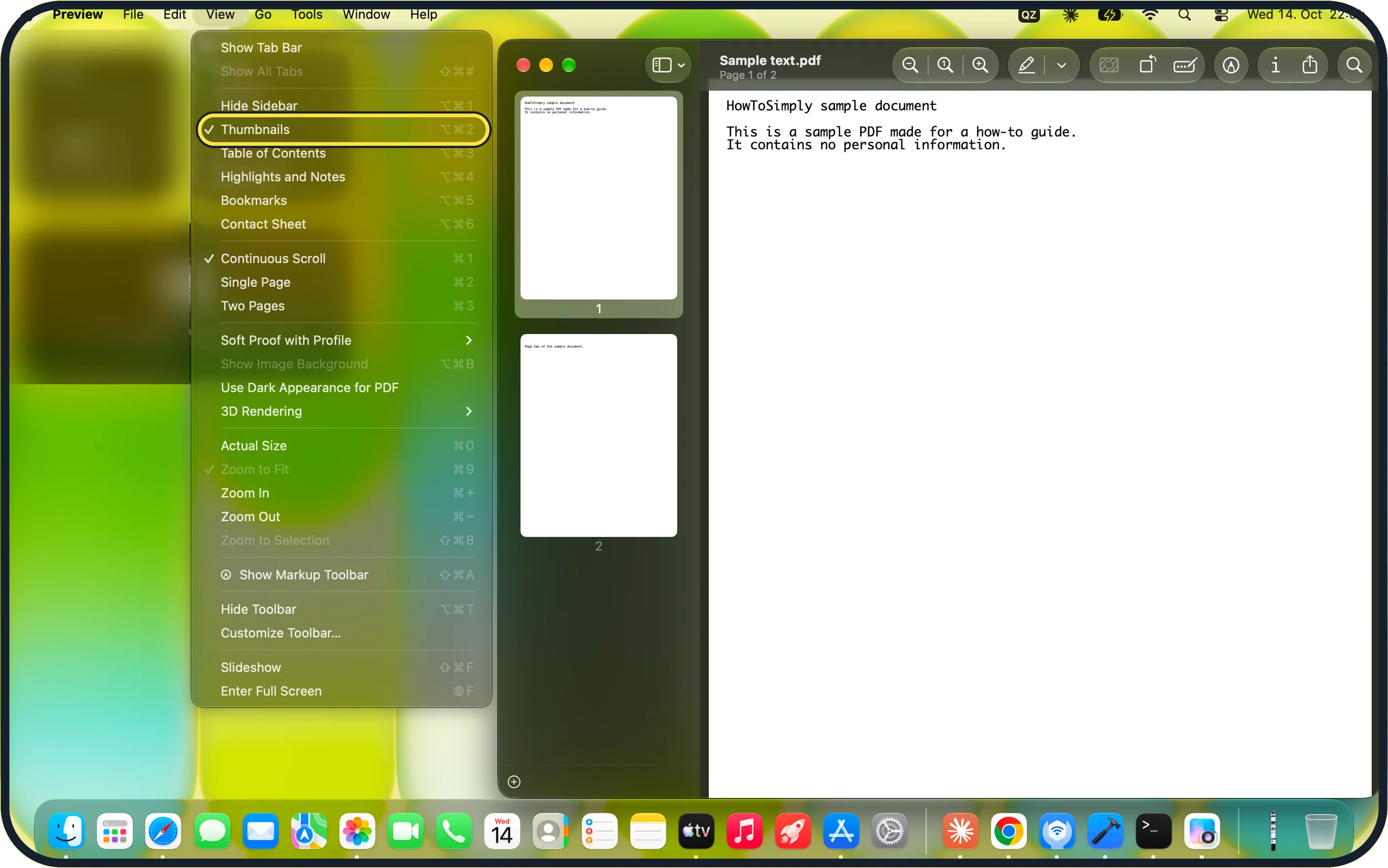1388x868 pixels.
Task: Click the Share icon in the toolbar
Action: (x=1310, y=65)
